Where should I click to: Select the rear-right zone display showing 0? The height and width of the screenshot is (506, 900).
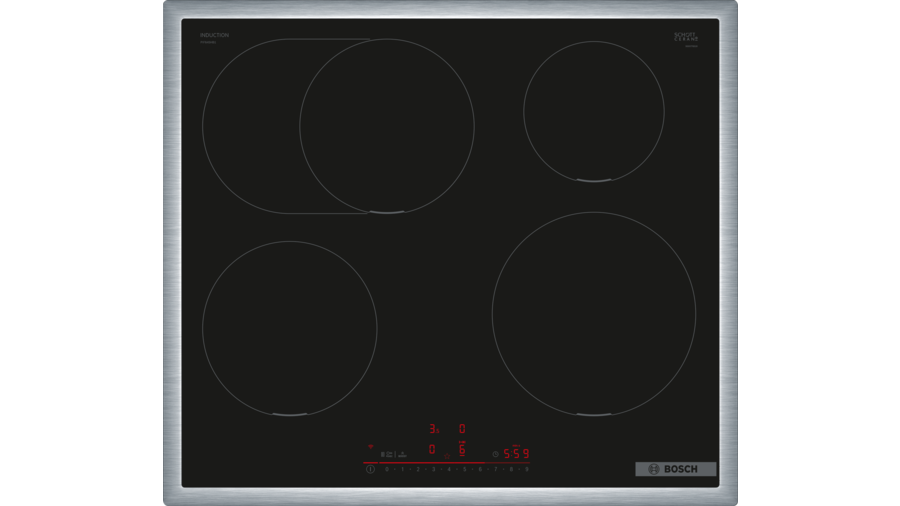click(462, 429)
